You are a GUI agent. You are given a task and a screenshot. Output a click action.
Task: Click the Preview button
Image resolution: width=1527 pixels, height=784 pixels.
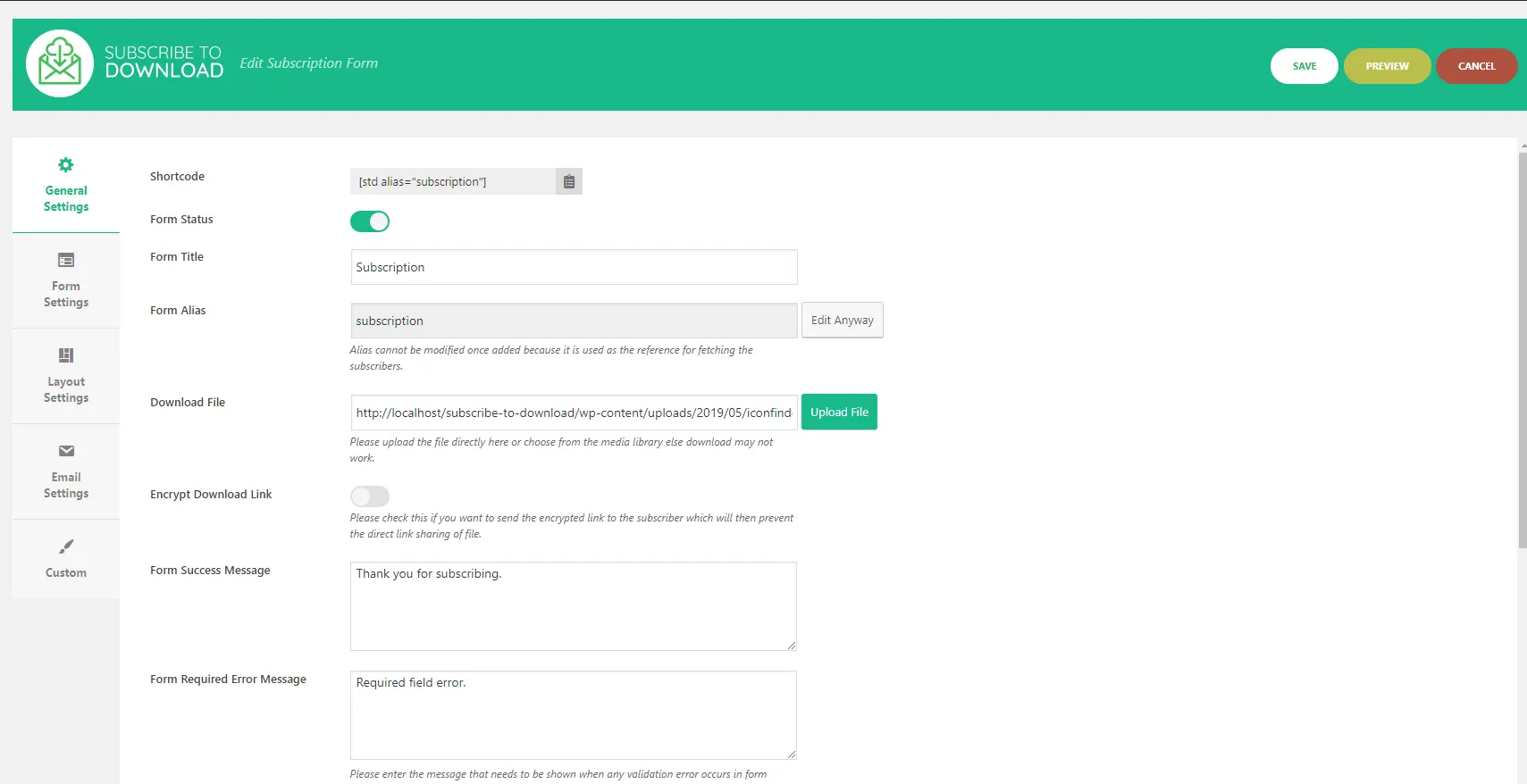pos(1387,66)
